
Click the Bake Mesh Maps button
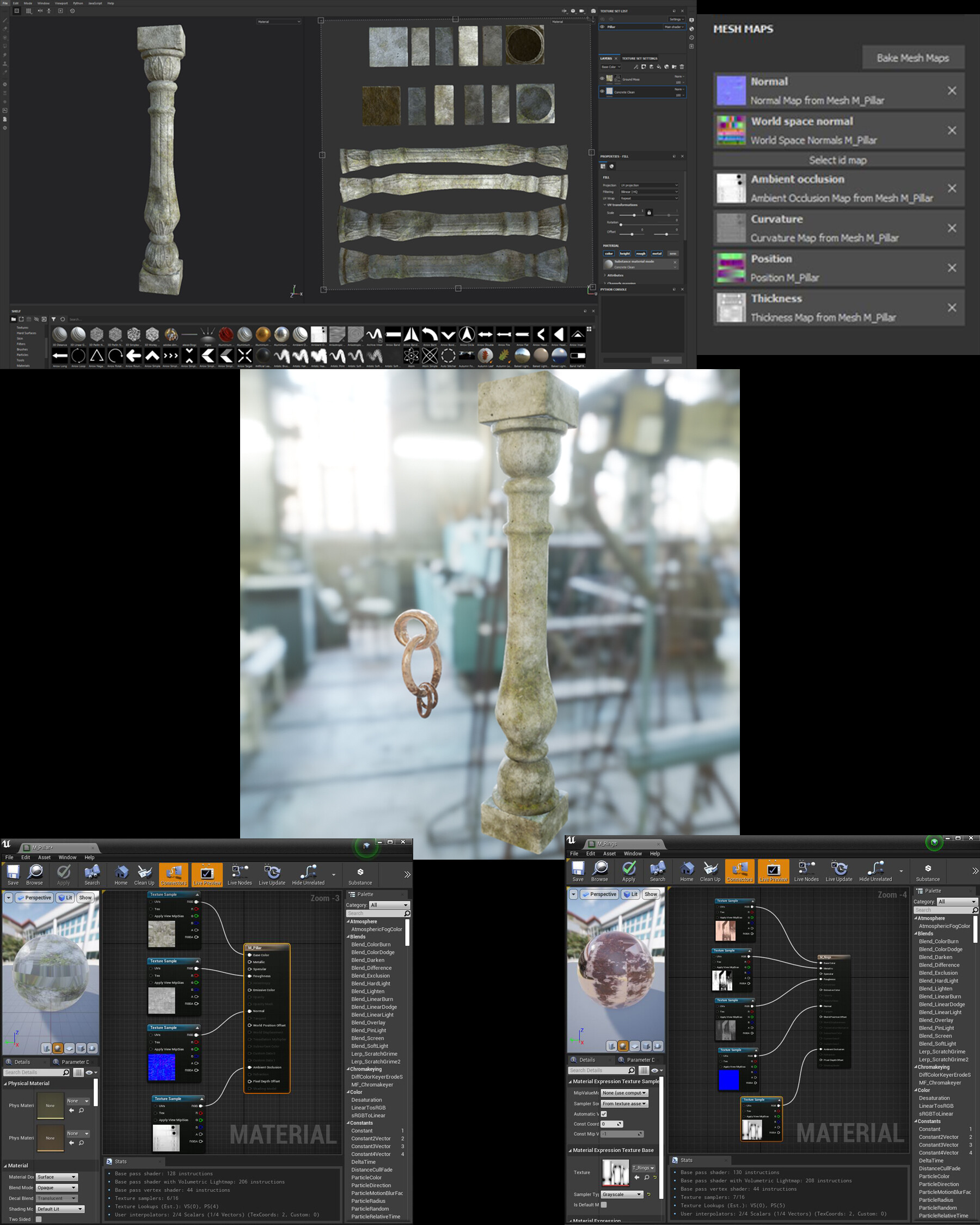(x=913, y=57)
